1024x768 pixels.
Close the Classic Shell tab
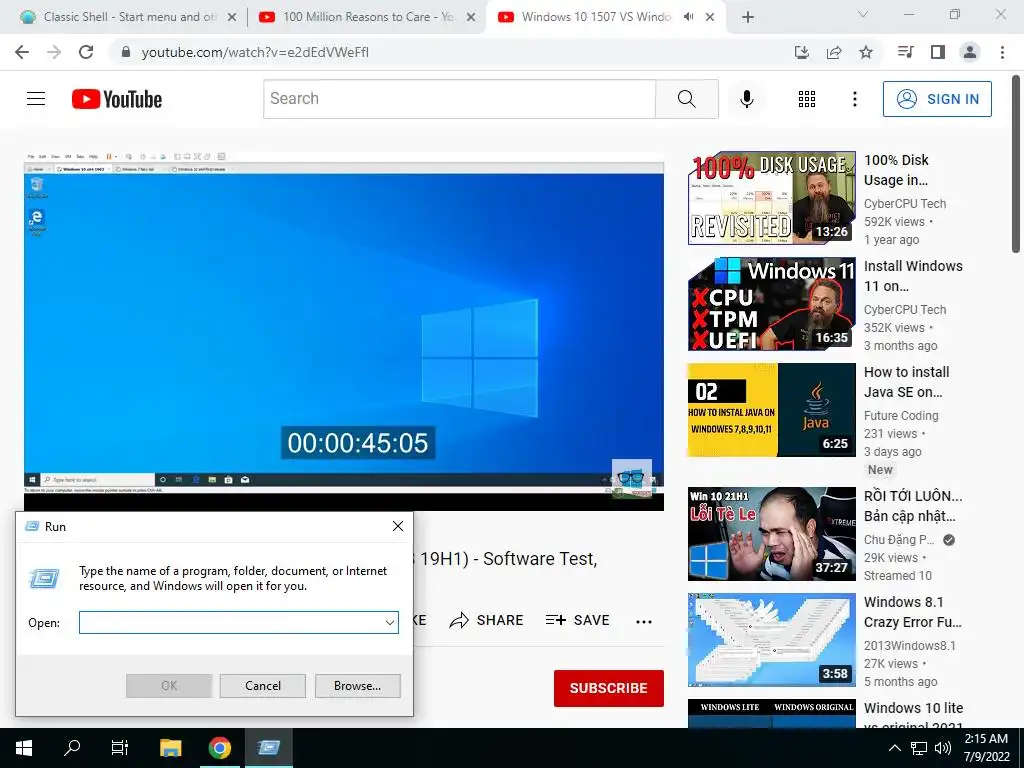tap(232, 18)
